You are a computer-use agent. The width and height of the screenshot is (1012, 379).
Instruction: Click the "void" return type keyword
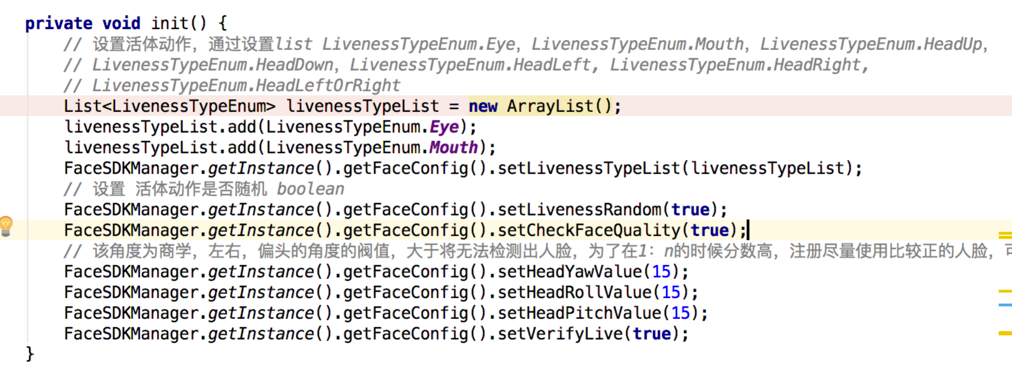coord(121,23)
